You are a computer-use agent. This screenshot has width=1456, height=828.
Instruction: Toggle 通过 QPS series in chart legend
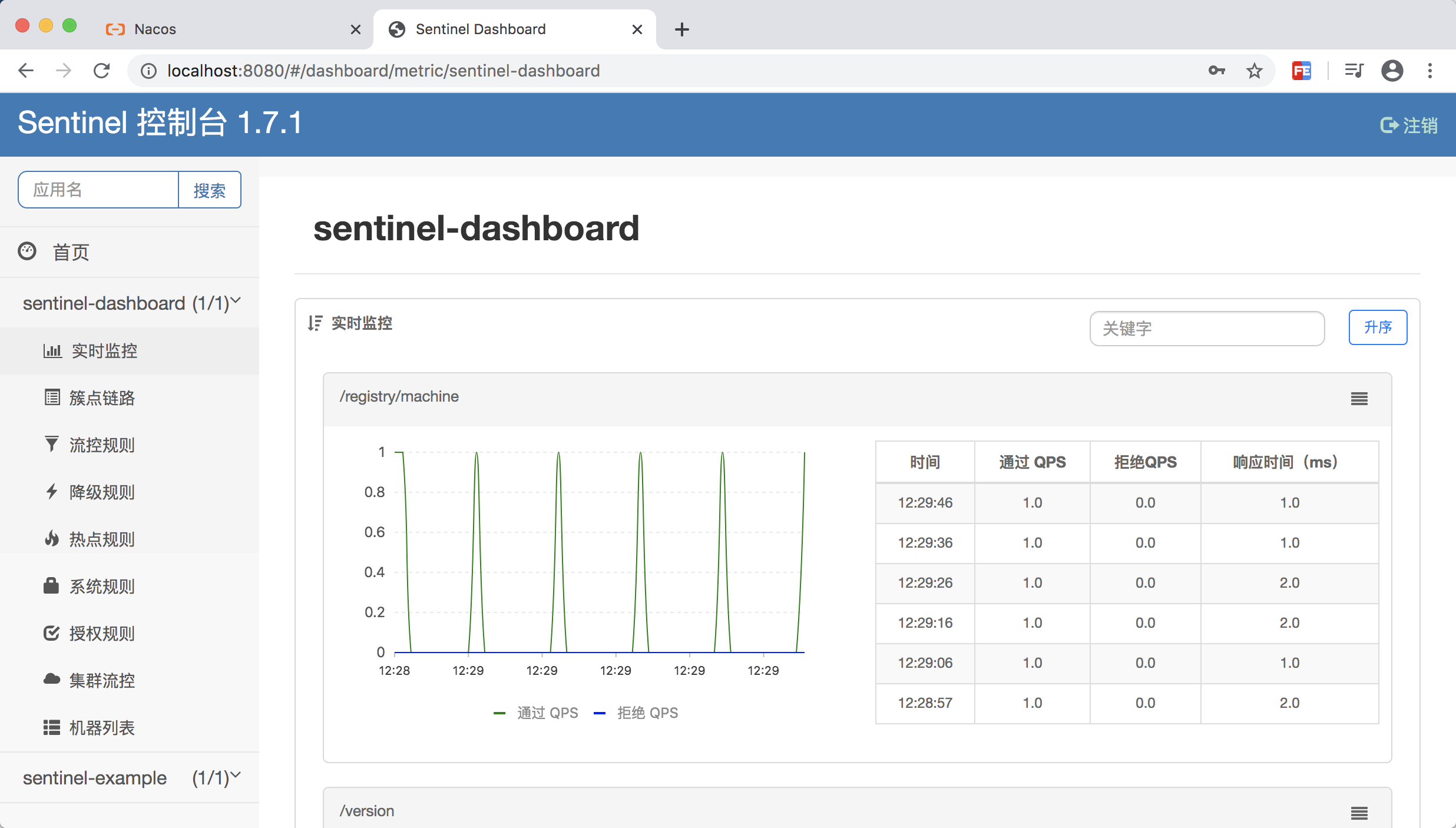[536, 713]
